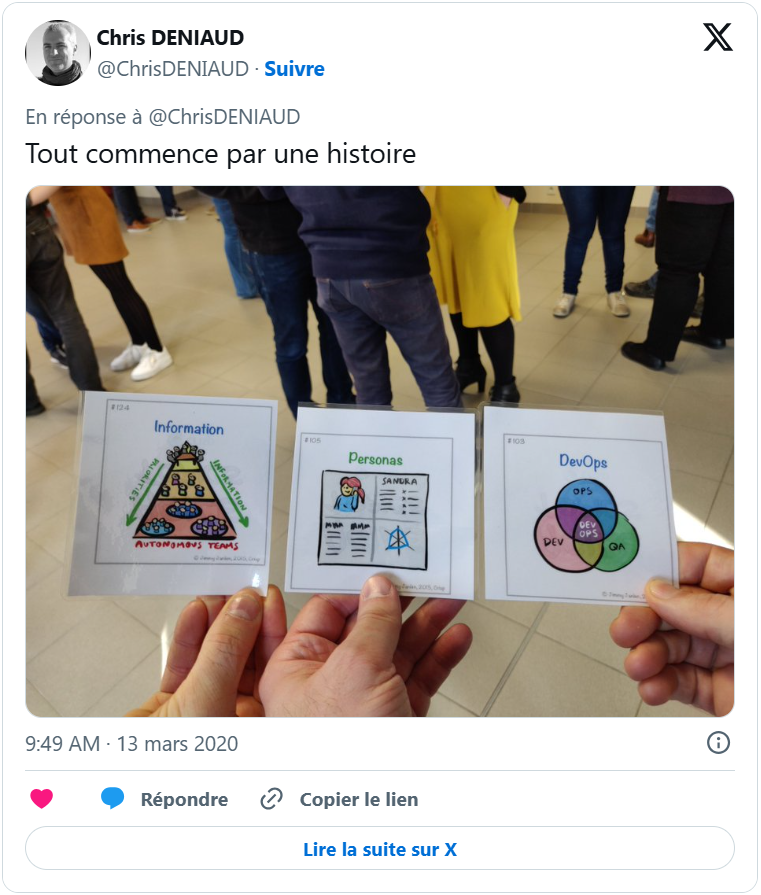Click the Lire la suite sur X button
This screenshot has width=761, height=895.
click(380, 849)
